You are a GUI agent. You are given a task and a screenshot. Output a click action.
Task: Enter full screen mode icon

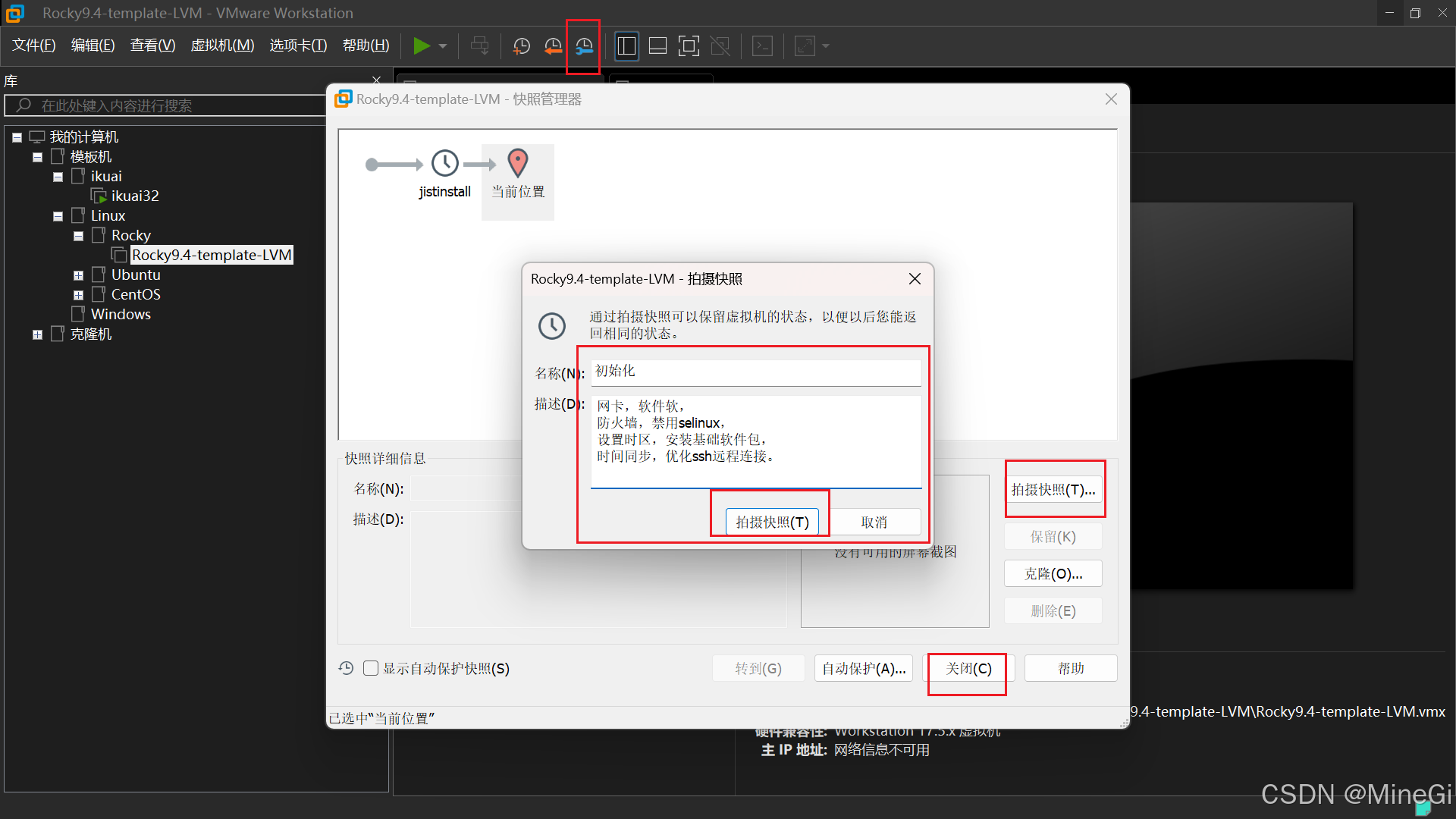[x=689, y=46]
